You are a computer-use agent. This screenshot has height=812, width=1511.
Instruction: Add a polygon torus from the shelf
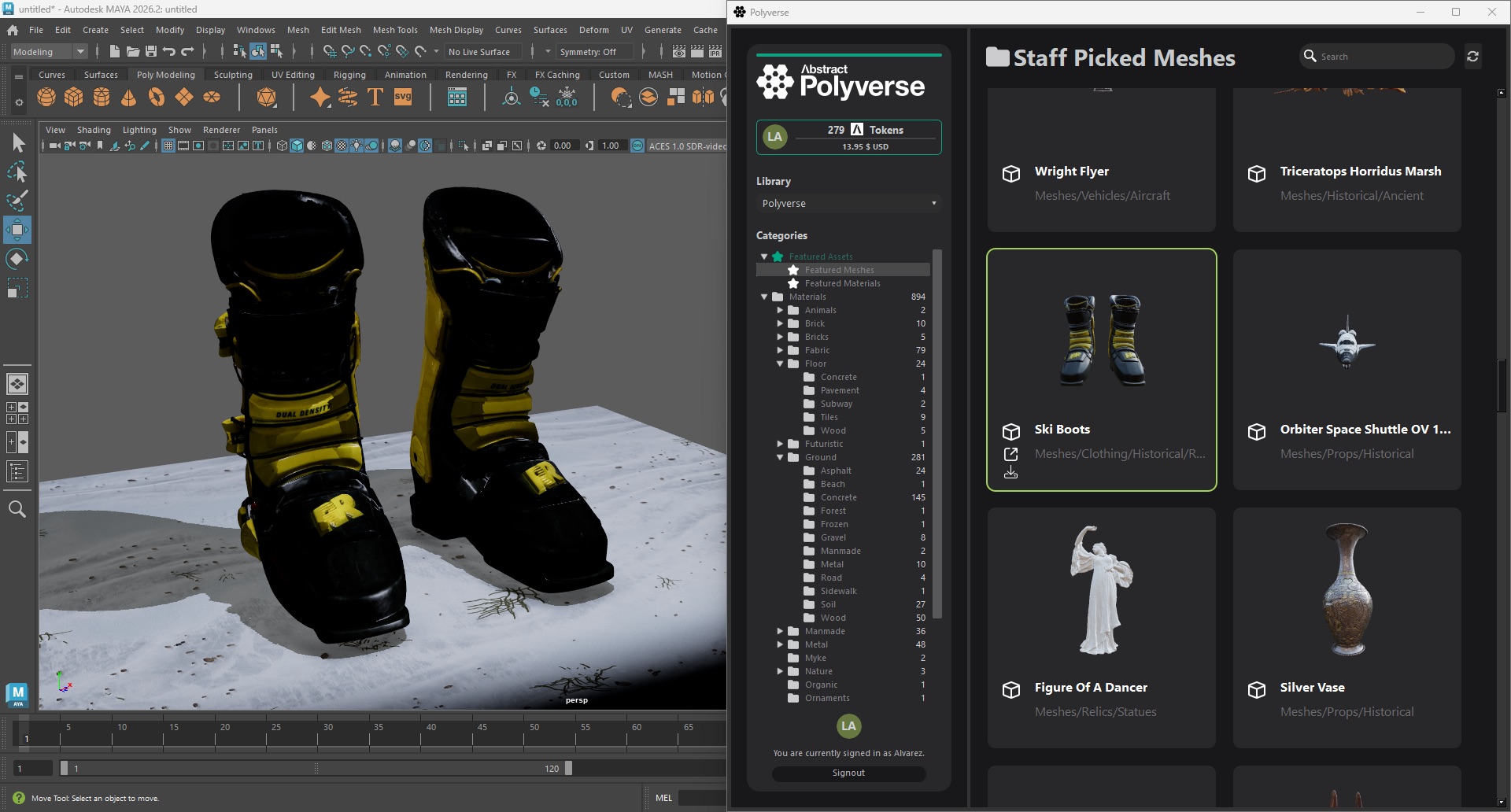coord(157,97)
